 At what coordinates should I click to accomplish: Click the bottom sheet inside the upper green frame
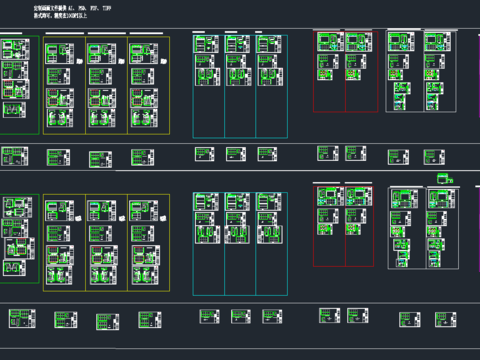(14, 110)
